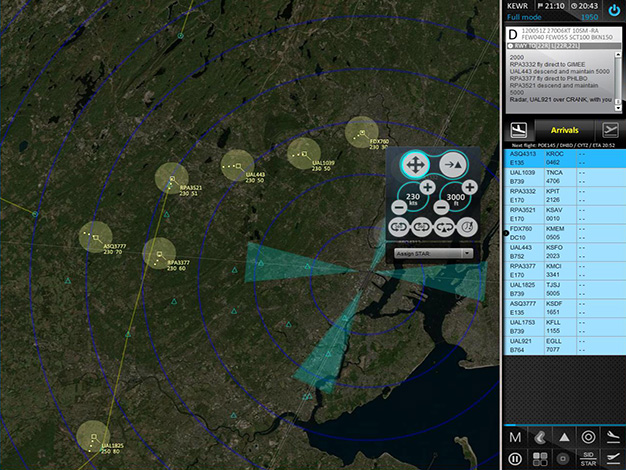626x470 pixels.
Task: Click the RPA3377 aircraft target on radar
Action: 160,254
